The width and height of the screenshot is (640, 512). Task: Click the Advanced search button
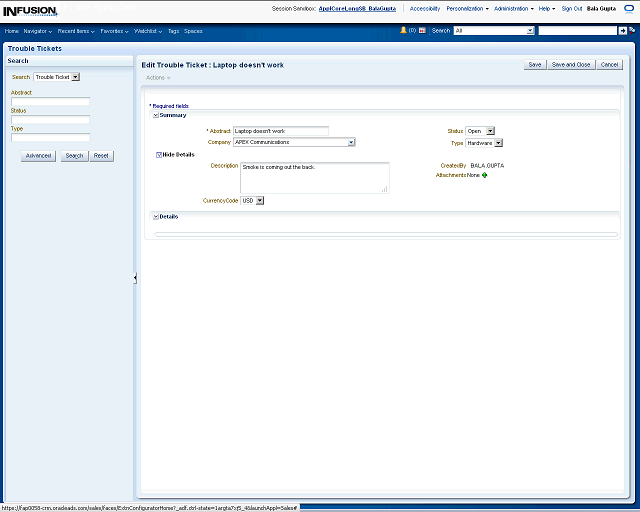pyautogui.click(x=38, y=156)
